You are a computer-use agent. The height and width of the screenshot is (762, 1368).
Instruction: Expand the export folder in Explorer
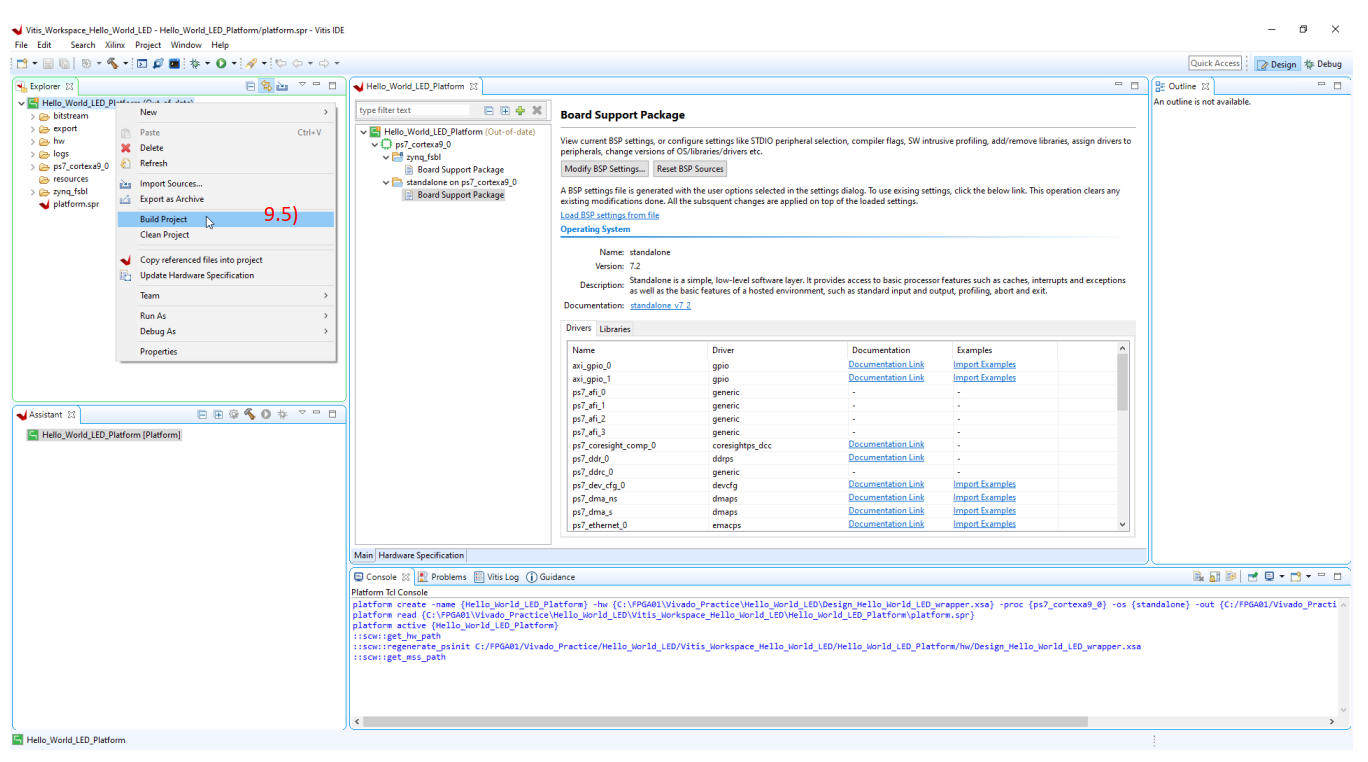click(33, 129)
